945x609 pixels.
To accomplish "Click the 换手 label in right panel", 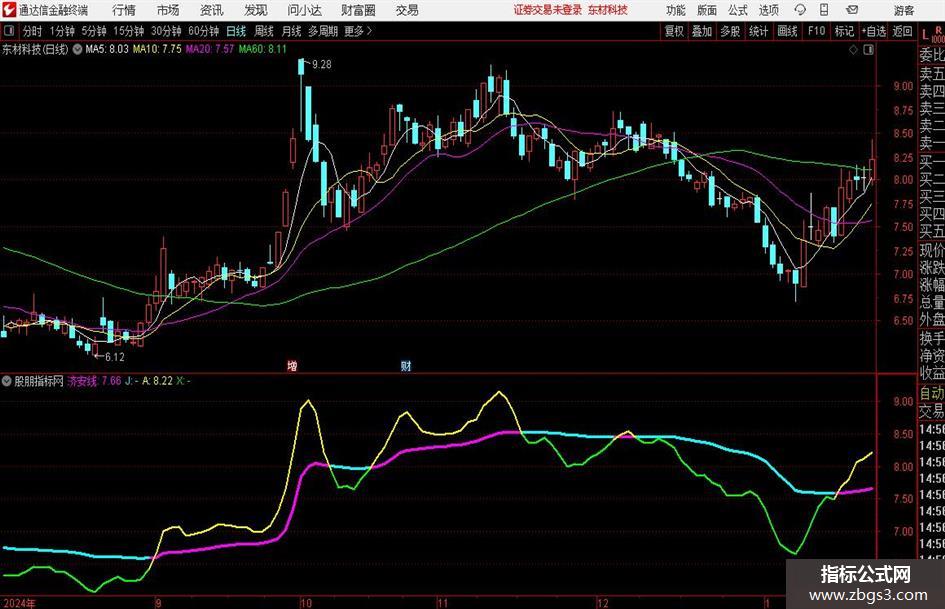I will click(x=932, y=338).
